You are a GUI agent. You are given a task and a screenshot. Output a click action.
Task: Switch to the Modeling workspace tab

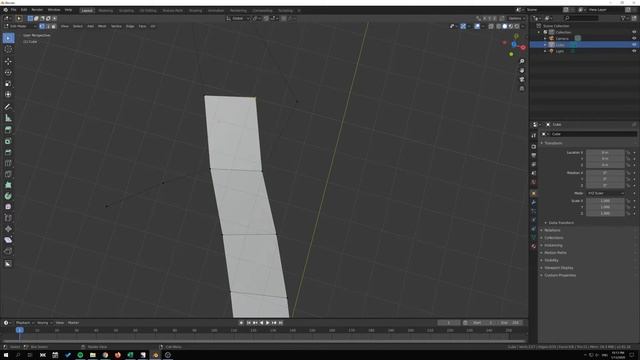106,10
